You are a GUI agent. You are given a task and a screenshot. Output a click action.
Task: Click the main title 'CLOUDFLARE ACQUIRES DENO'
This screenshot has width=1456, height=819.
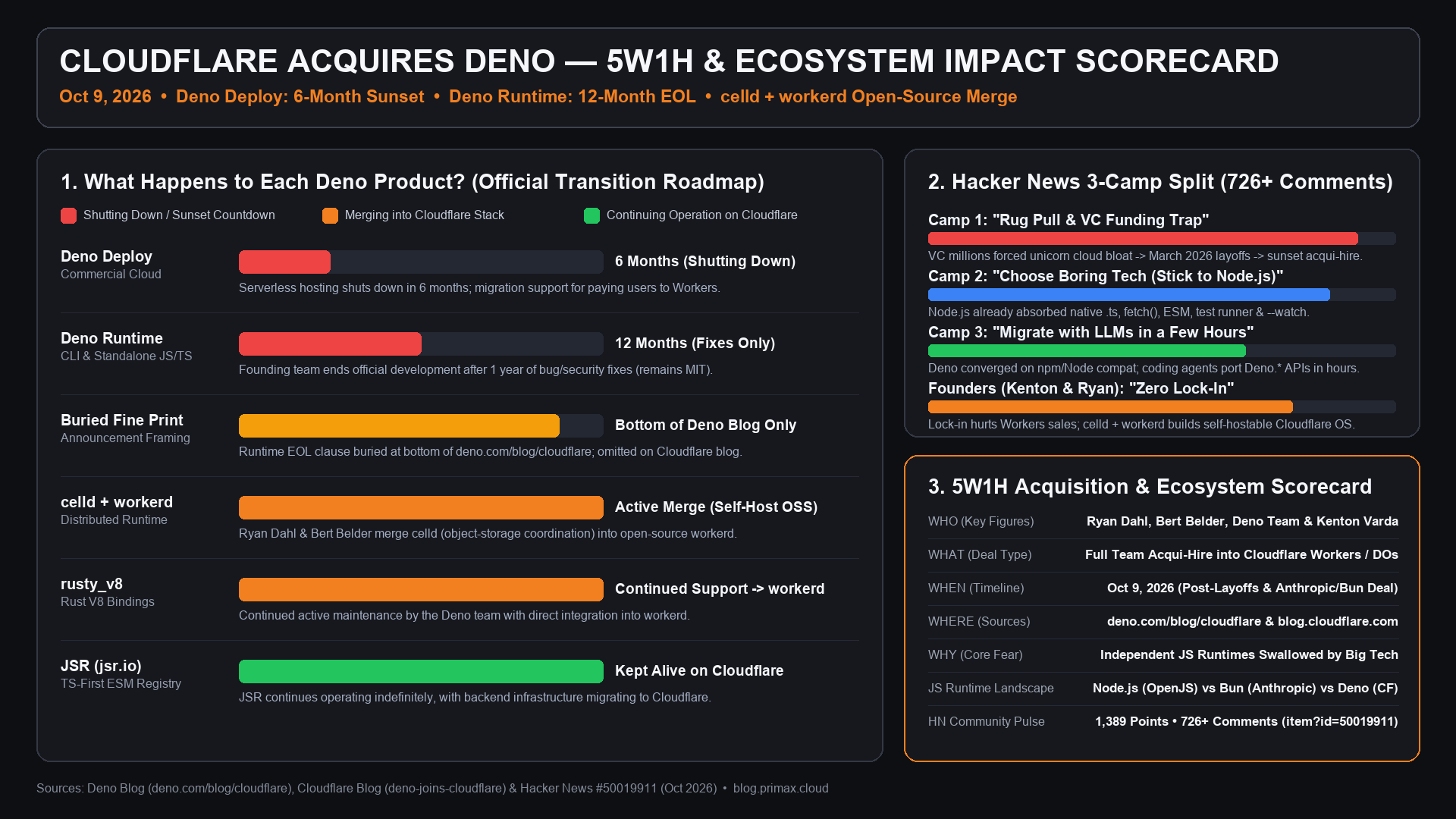(307, 61)
